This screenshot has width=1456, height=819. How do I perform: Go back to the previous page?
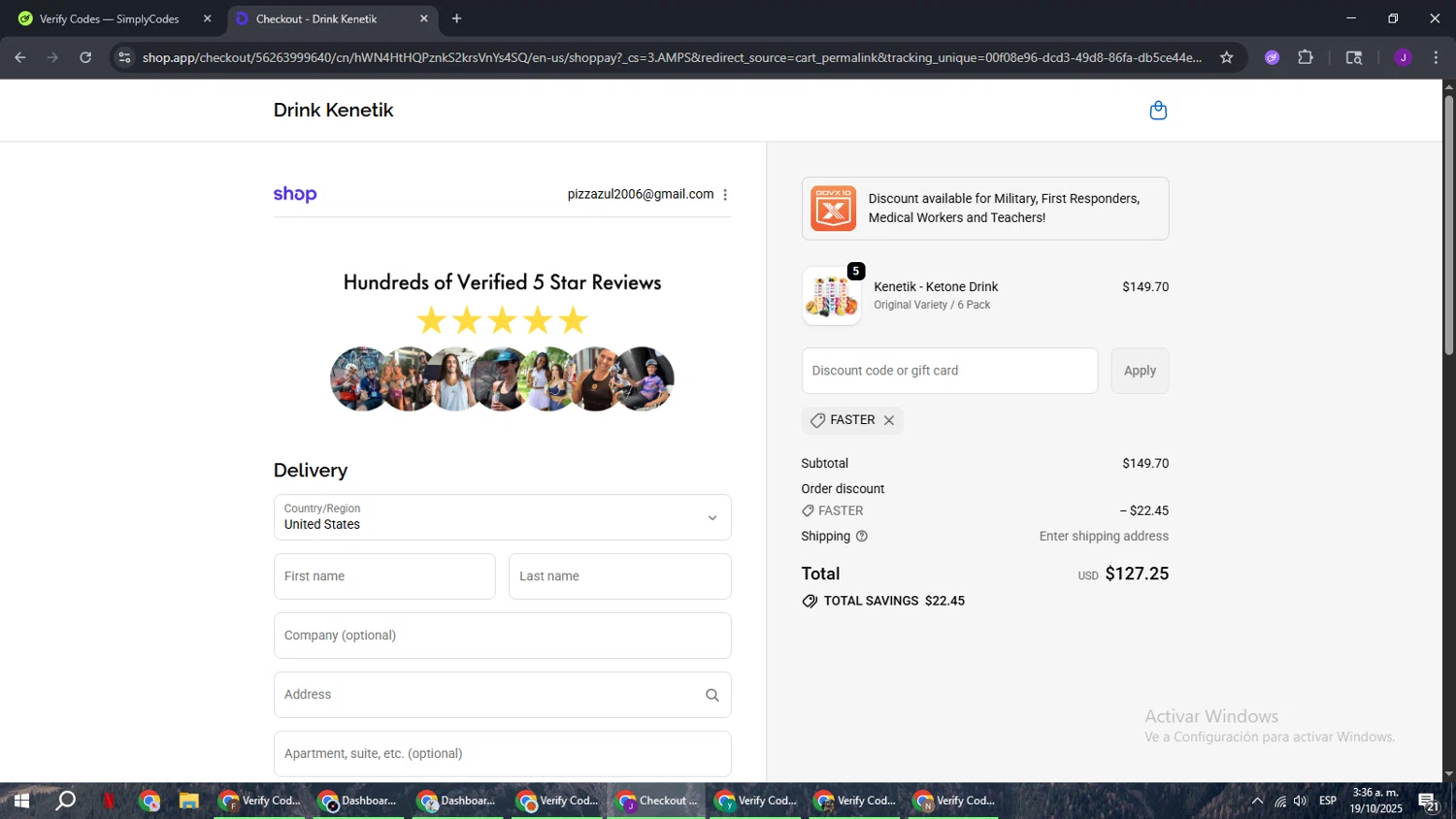tap(20, 57)
